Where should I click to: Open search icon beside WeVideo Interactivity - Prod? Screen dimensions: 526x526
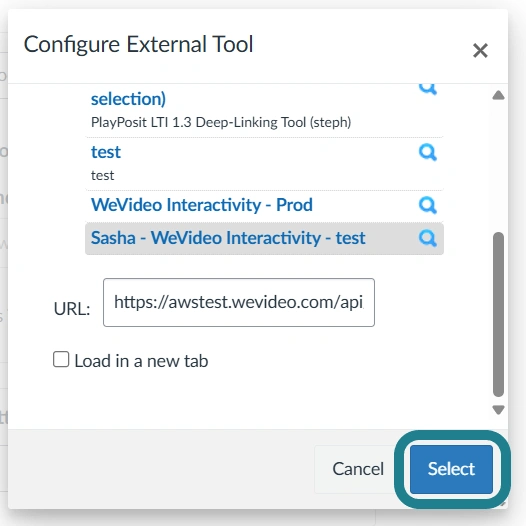[x=428, y=205]
